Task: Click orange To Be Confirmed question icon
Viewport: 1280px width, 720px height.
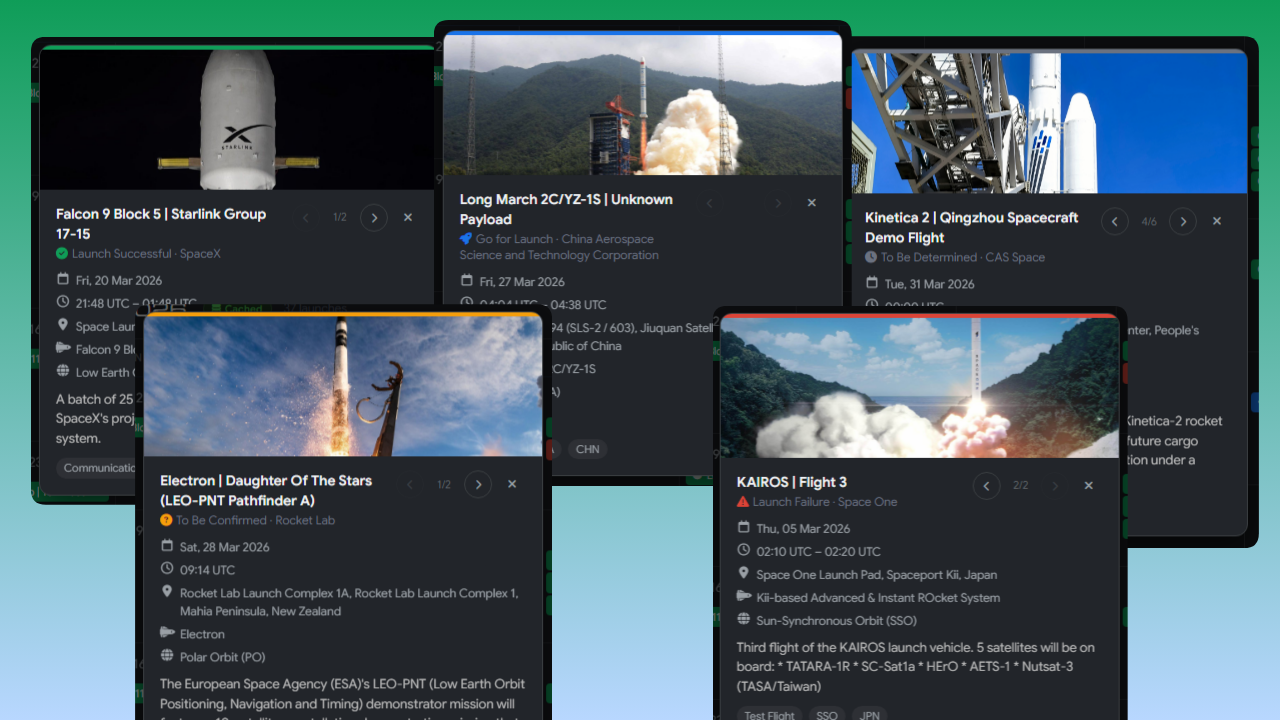Action: point(166,520)
